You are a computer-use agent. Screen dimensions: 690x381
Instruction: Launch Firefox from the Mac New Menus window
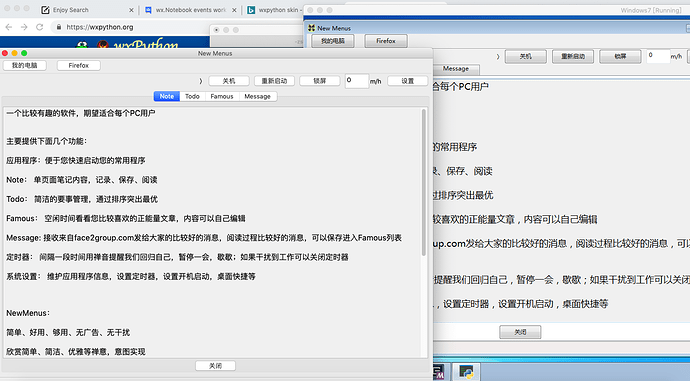click(x=79, y=66)
